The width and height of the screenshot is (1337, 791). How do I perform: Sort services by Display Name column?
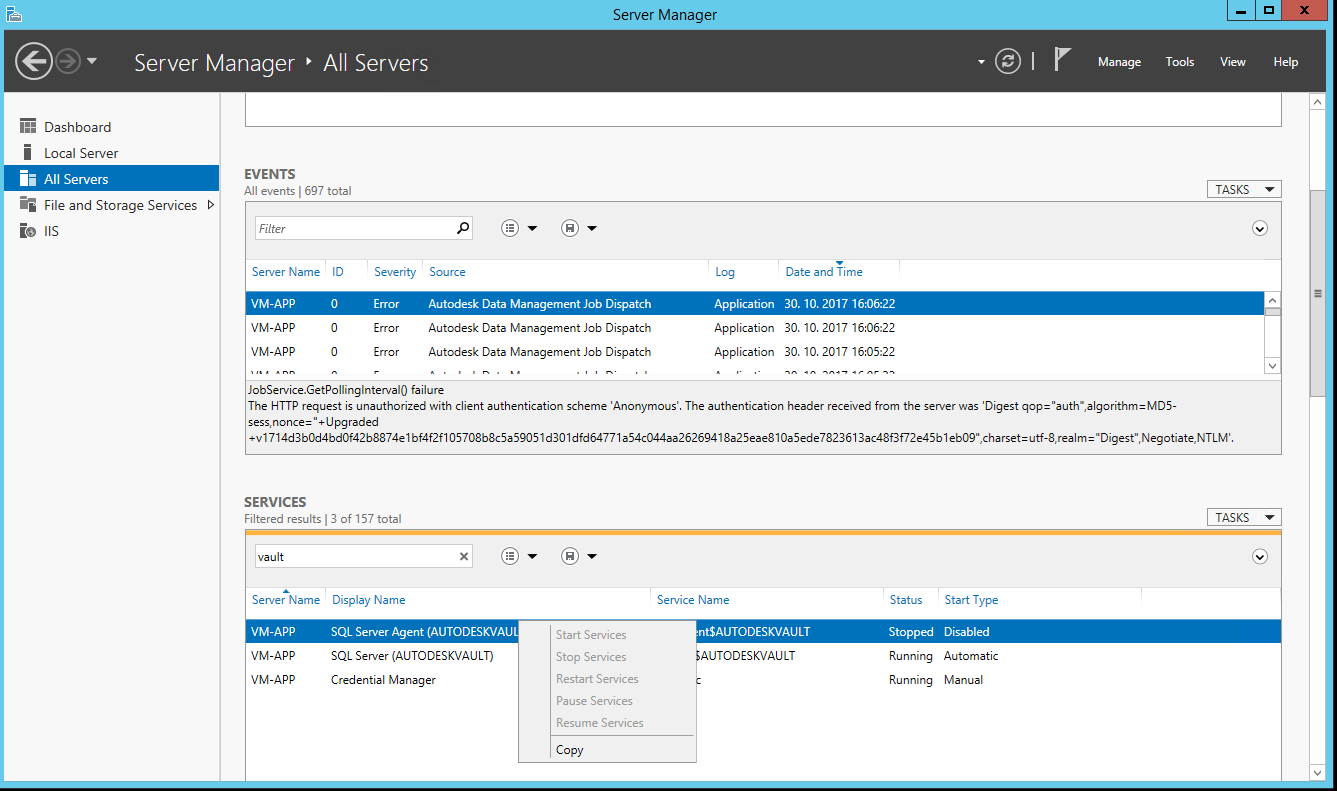368,600
